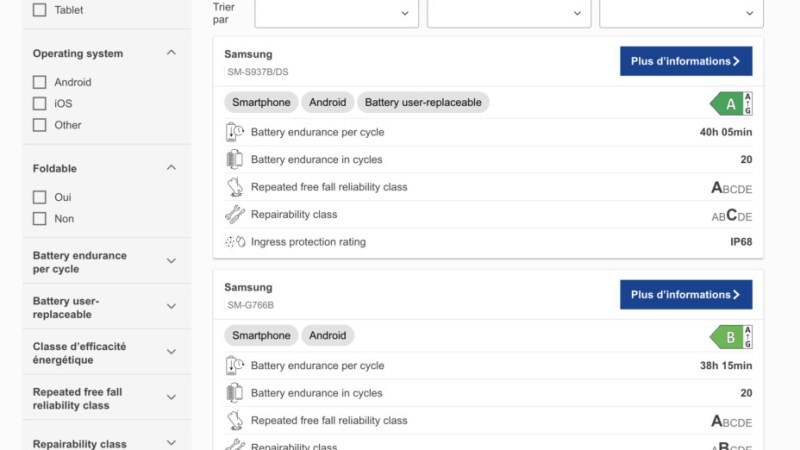Click Samsung brand name on first card

(248, 54)
